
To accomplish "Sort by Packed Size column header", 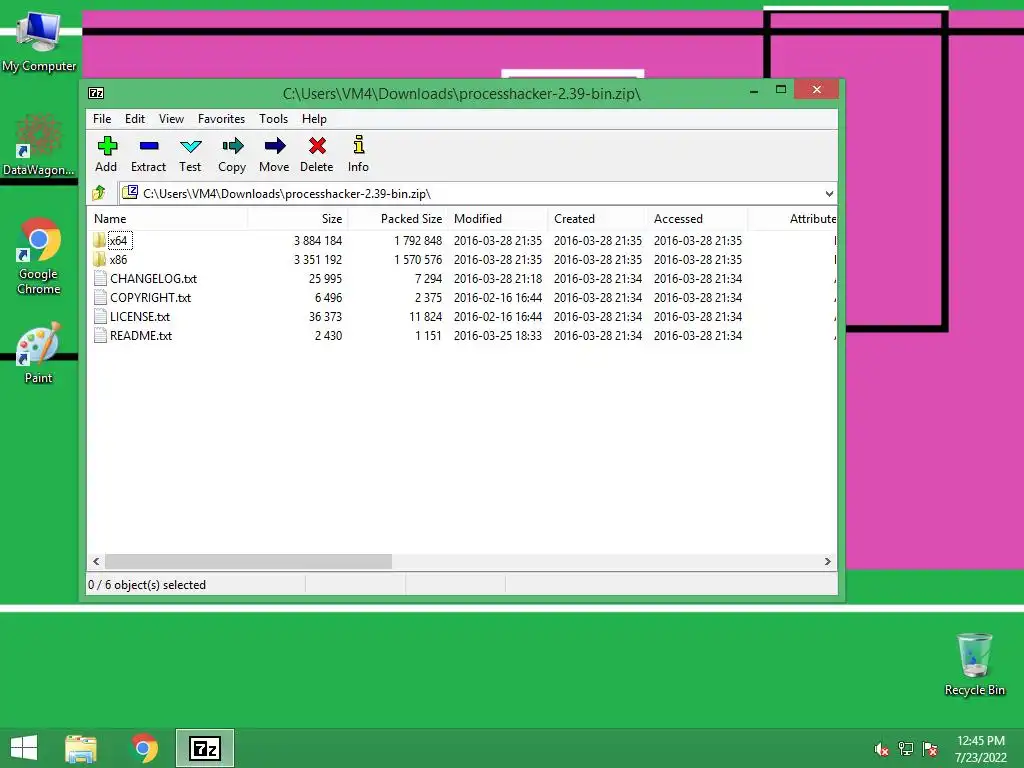I will click(x=398, y=219).
